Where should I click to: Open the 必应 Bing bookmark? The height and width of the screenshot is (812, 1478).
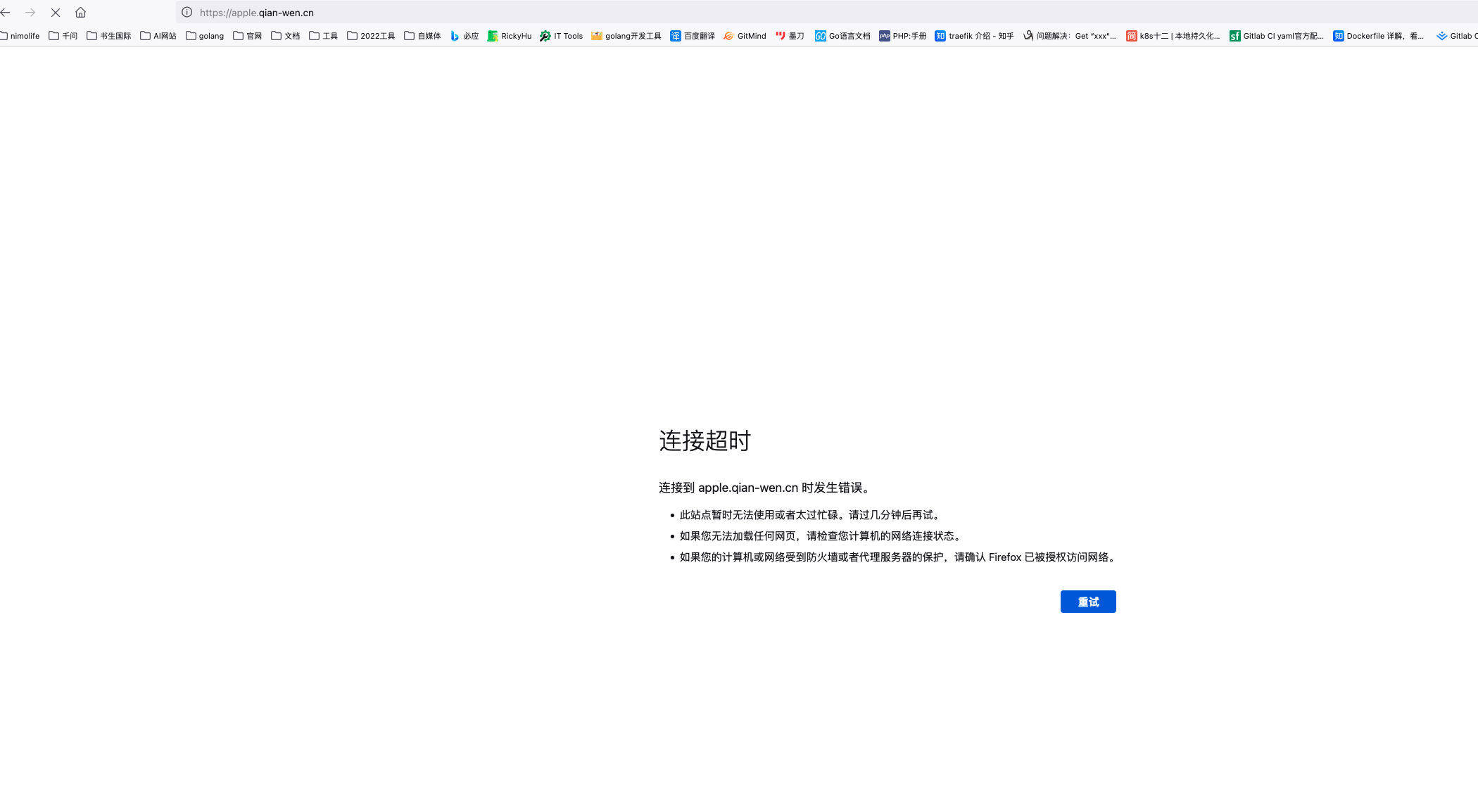[x=465, y=36]
